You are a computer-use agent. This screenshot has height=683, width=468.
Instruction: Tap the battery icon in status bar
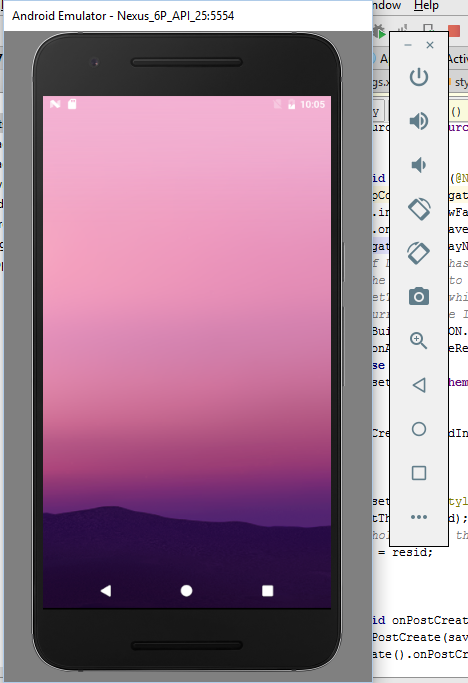click(292, 104)
